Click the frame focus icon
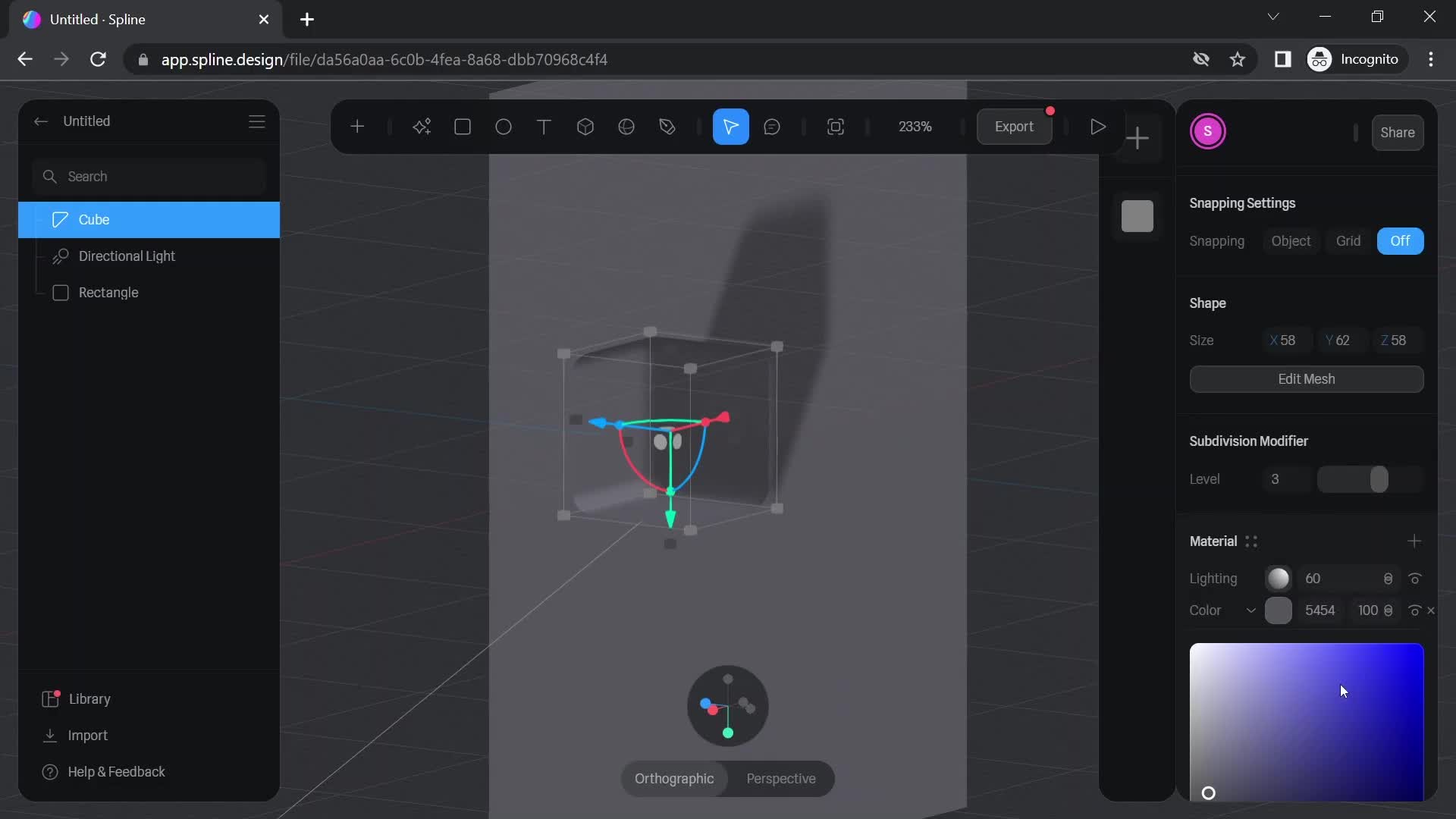Screen dimensions: 1456x819 pyautogui.click(x=836, y=127)
